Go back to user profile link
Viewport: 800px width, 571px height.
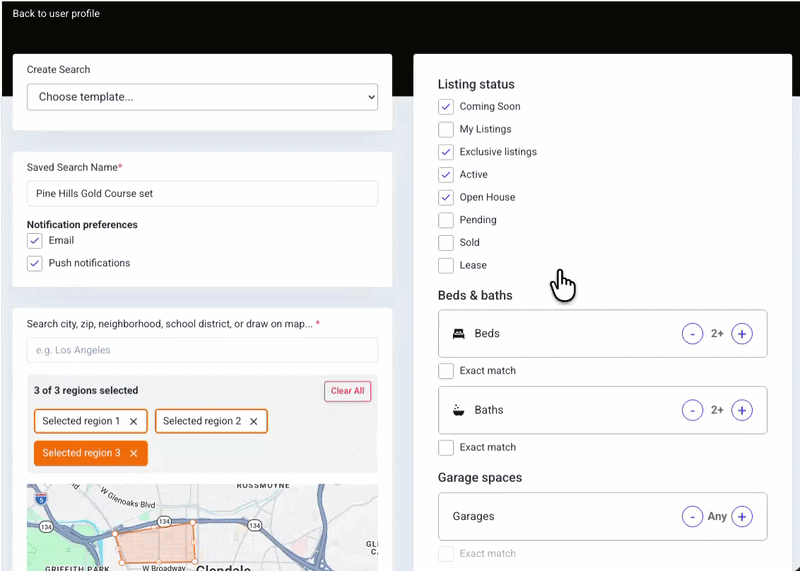tap(56, 14)
